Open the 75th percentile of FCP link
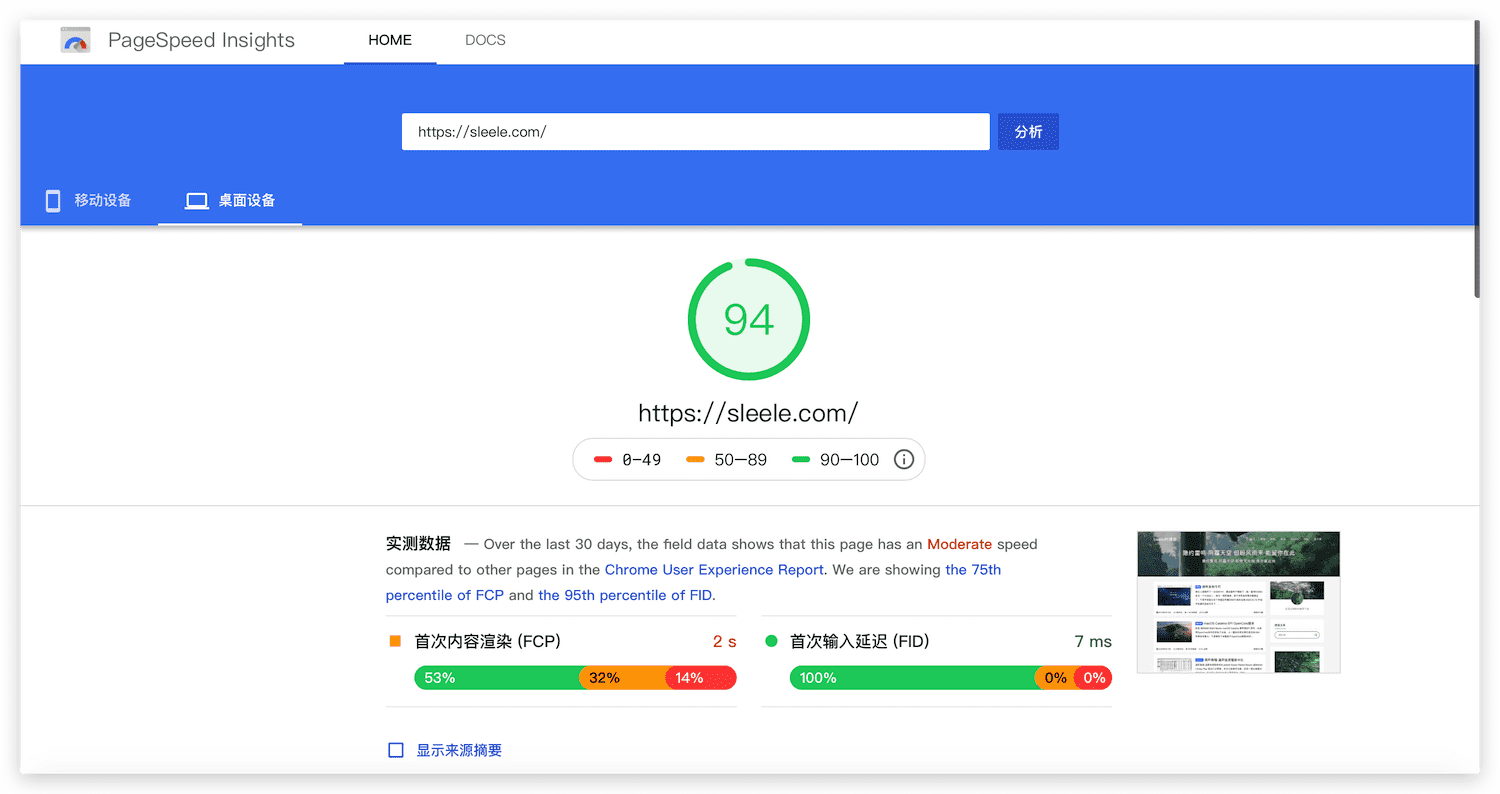1500x794 pixels. [x=693, y=582]
